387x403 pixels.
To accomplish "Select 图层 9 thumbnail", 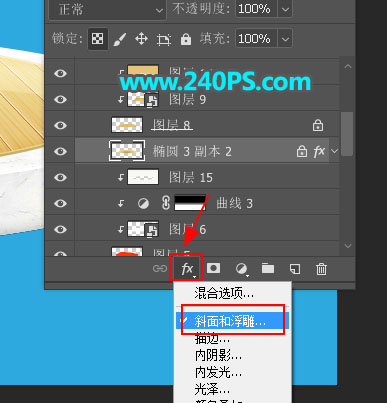I will [x=143, y=99].
